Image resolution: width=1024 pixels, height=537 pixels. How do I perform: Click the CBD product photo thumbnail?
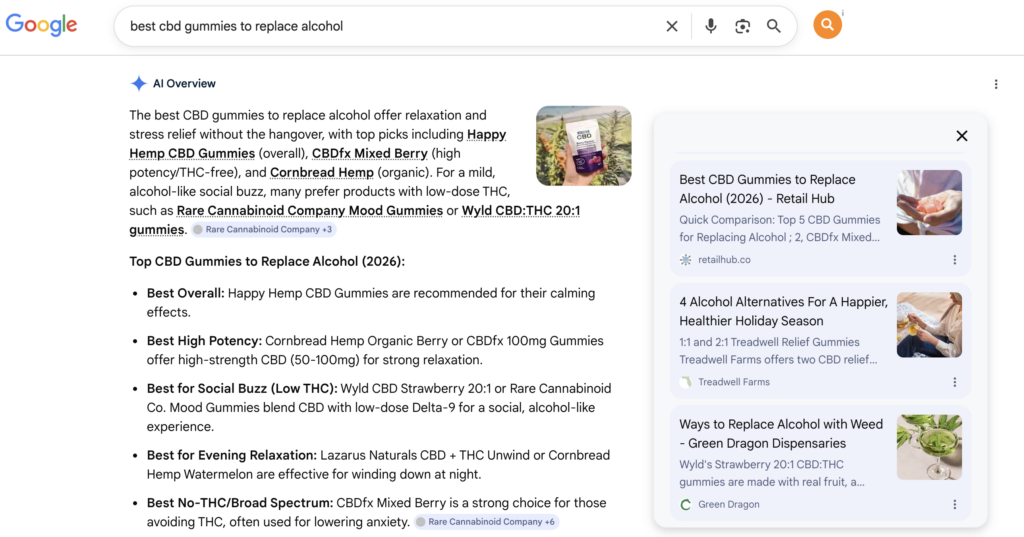583,146
